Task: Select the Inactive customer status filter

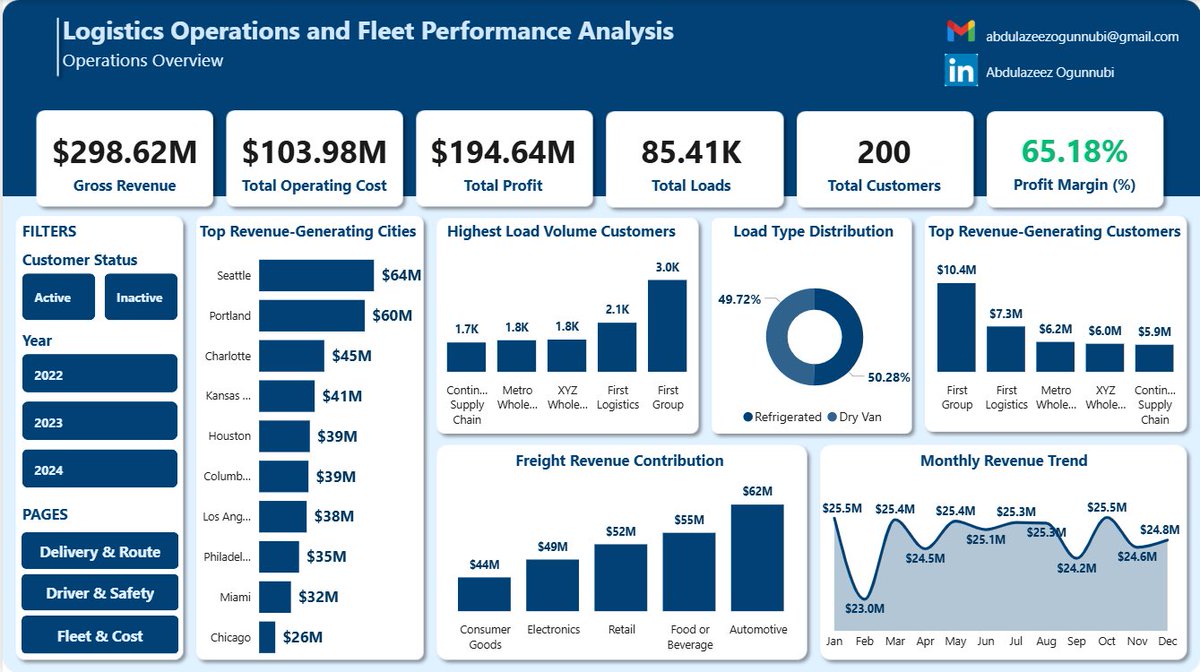Action: (x=140, y=297)
